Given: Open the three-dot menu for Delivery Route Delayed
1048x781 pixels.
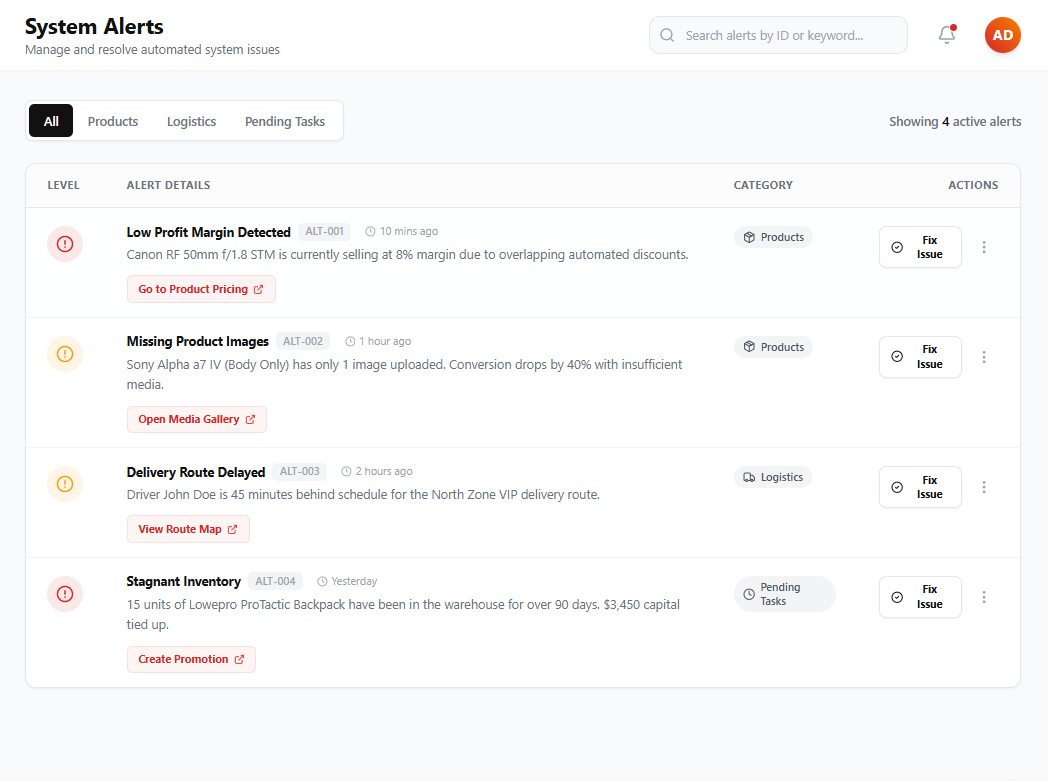Looking at the screenshot, I should pos(984,487).
